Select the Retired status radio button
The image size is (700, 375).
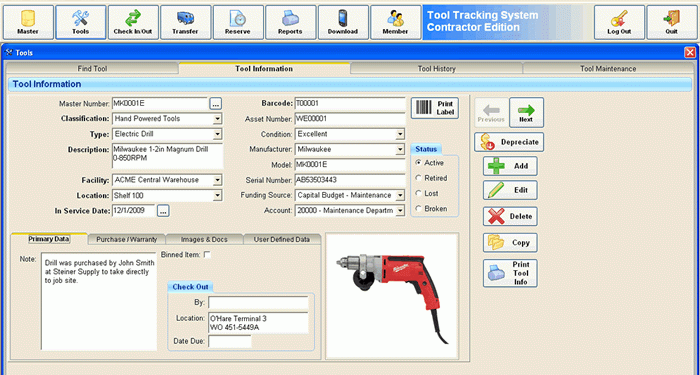[418, 178]
